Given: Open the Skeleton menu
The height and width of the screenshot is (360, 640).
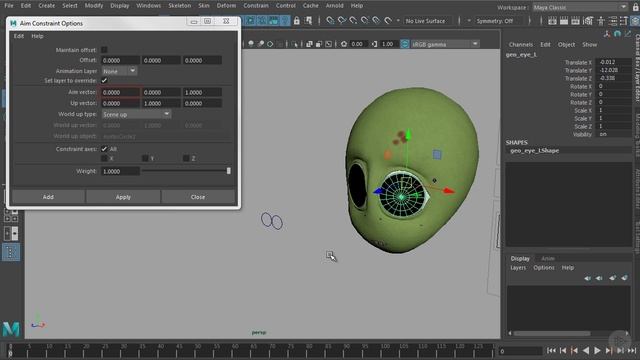Looking at the screenshot, I should pos(180,6).
